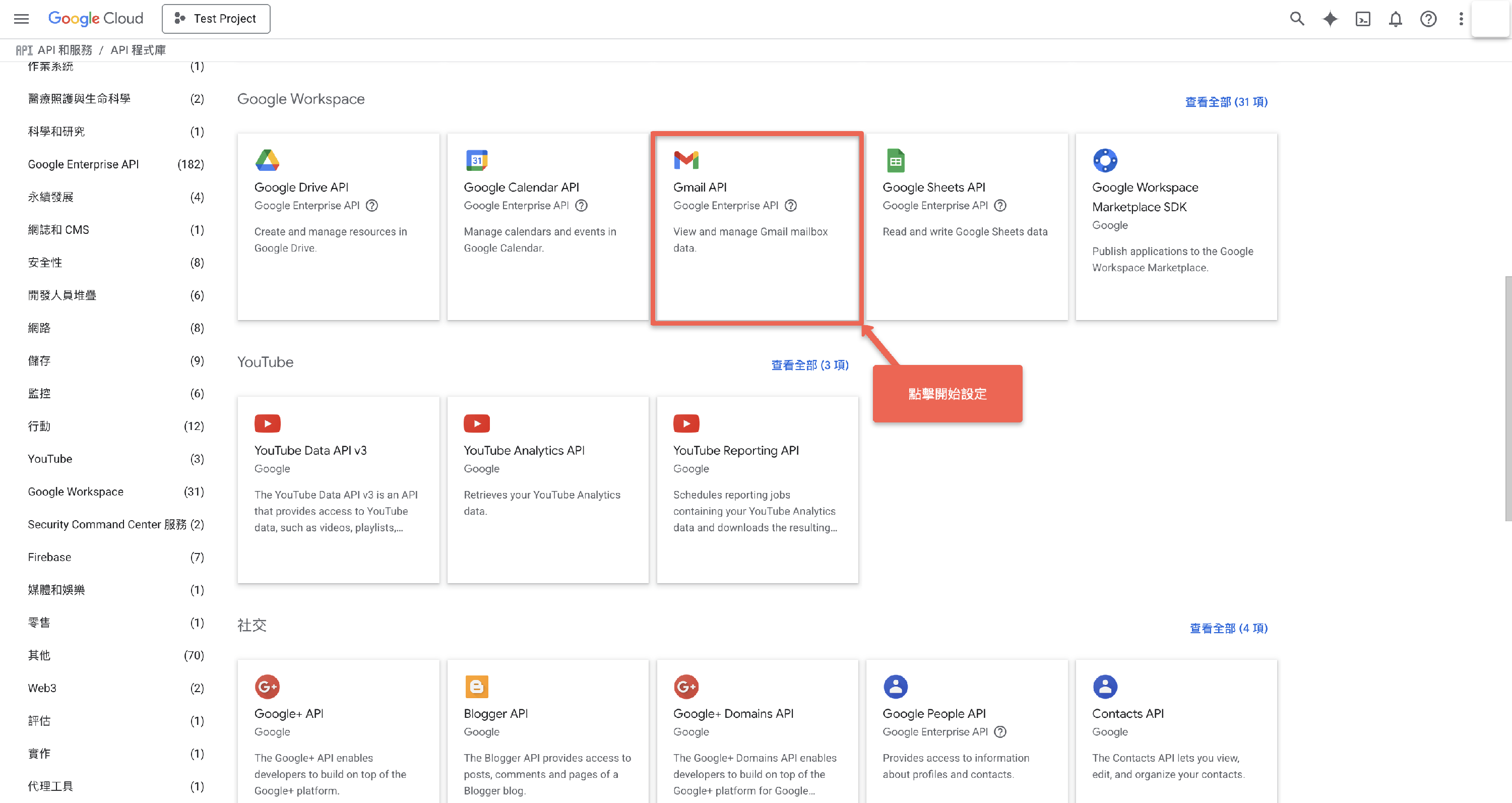Select Google Workspace category filter
The width and height of the screenshot is (1512, 803).
(76, 491)
